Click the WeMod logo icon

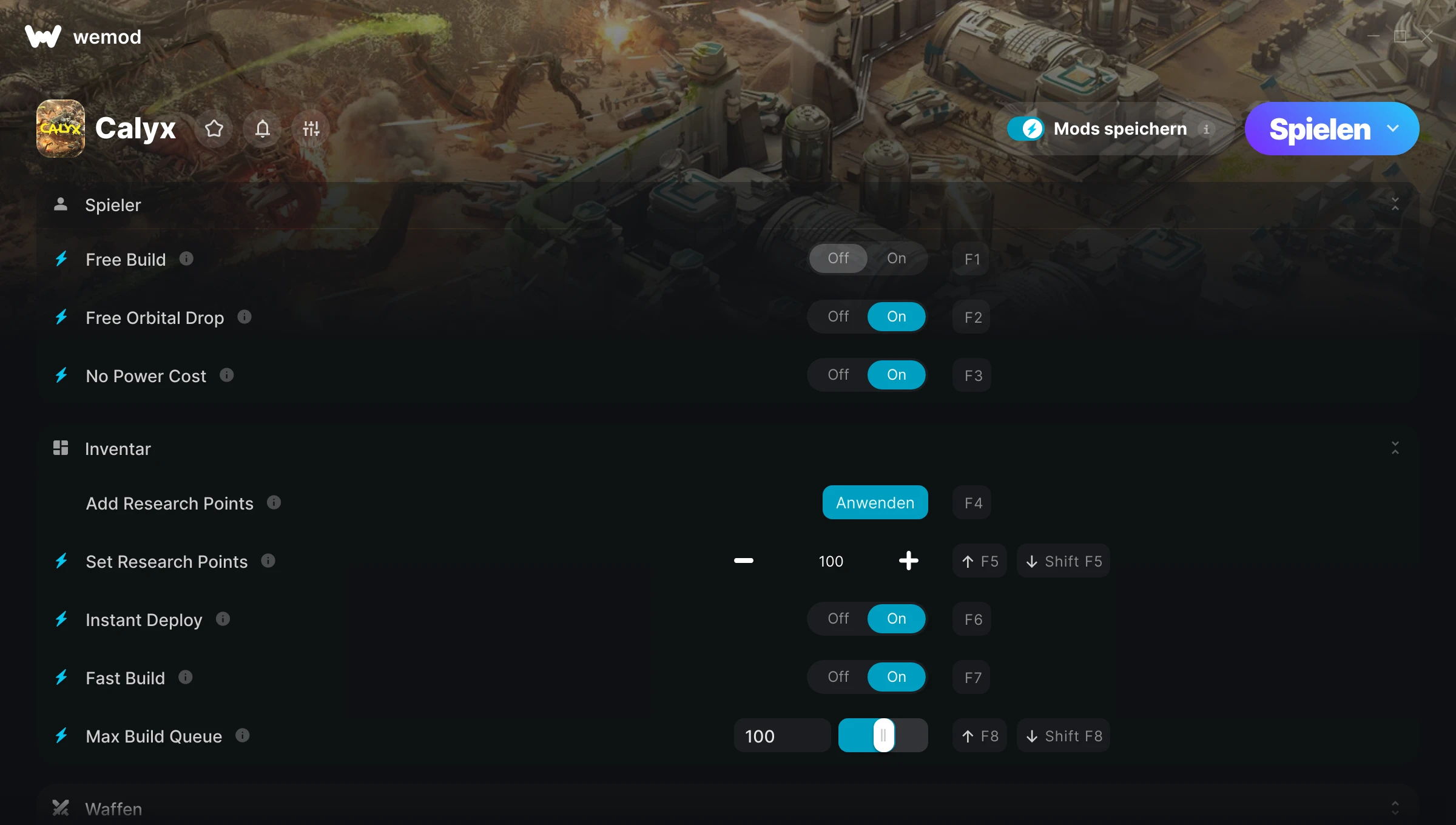pyautogui.click(x=42, y=36)
